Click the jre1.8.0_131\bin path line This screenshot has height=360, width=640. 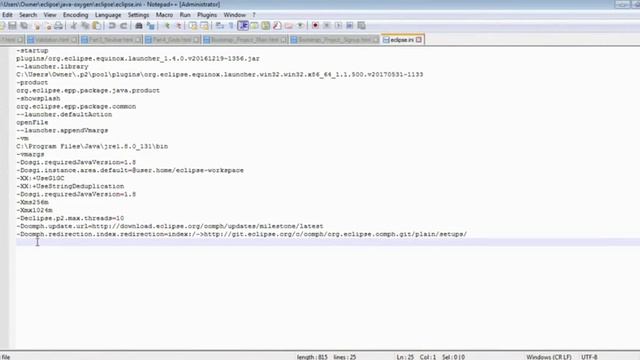92,146
